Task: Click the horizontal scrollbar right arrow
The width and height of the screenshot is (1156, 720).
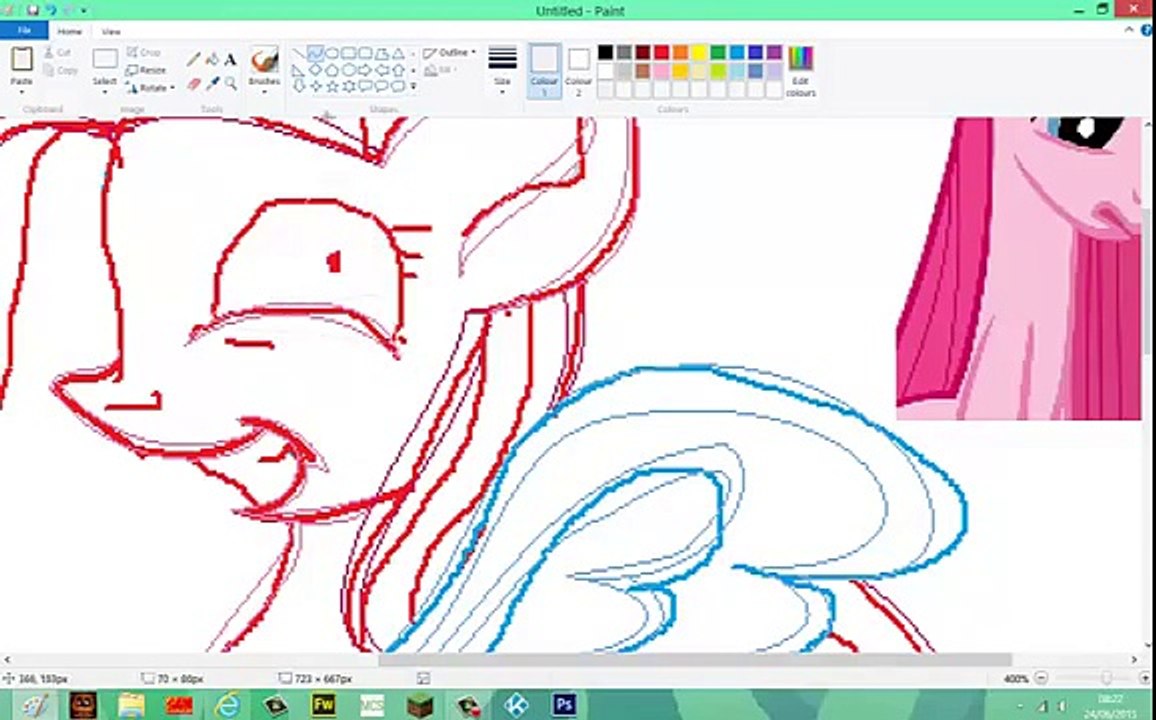Action: coord(1135,660)
